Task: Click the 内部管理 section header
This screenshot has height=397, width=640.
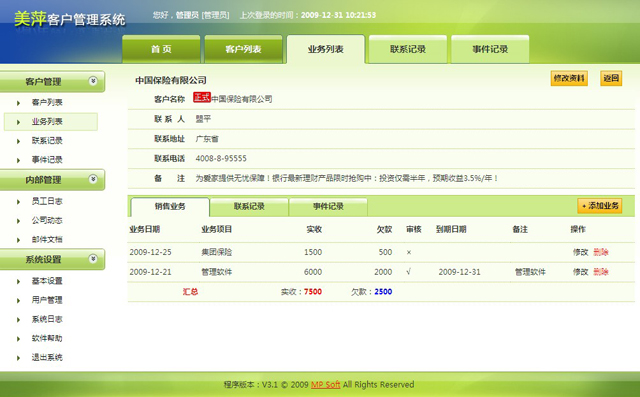Action: 52,180
